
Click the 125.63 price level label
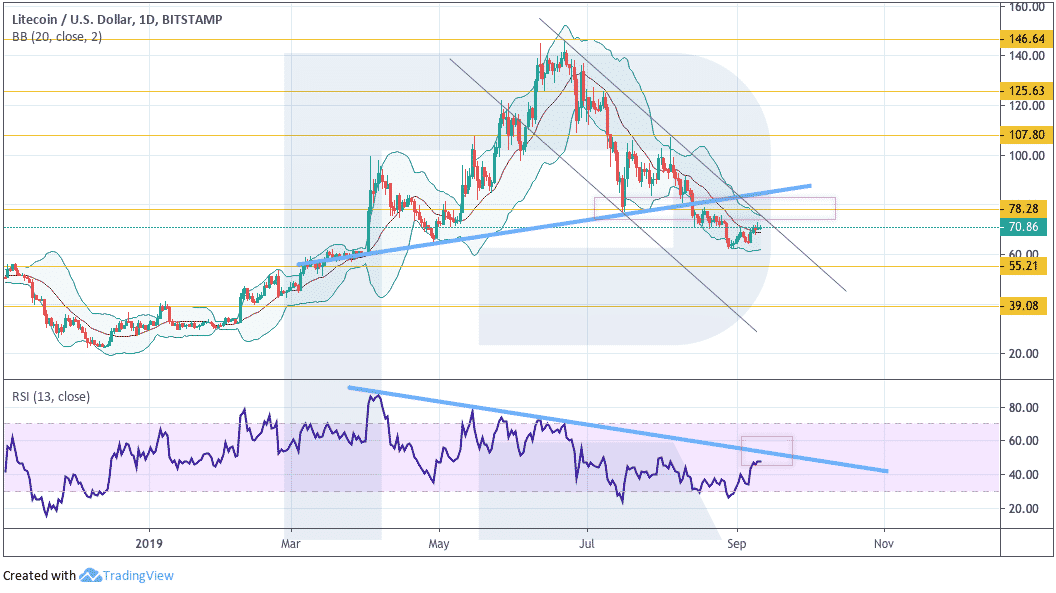(1026, 91)
